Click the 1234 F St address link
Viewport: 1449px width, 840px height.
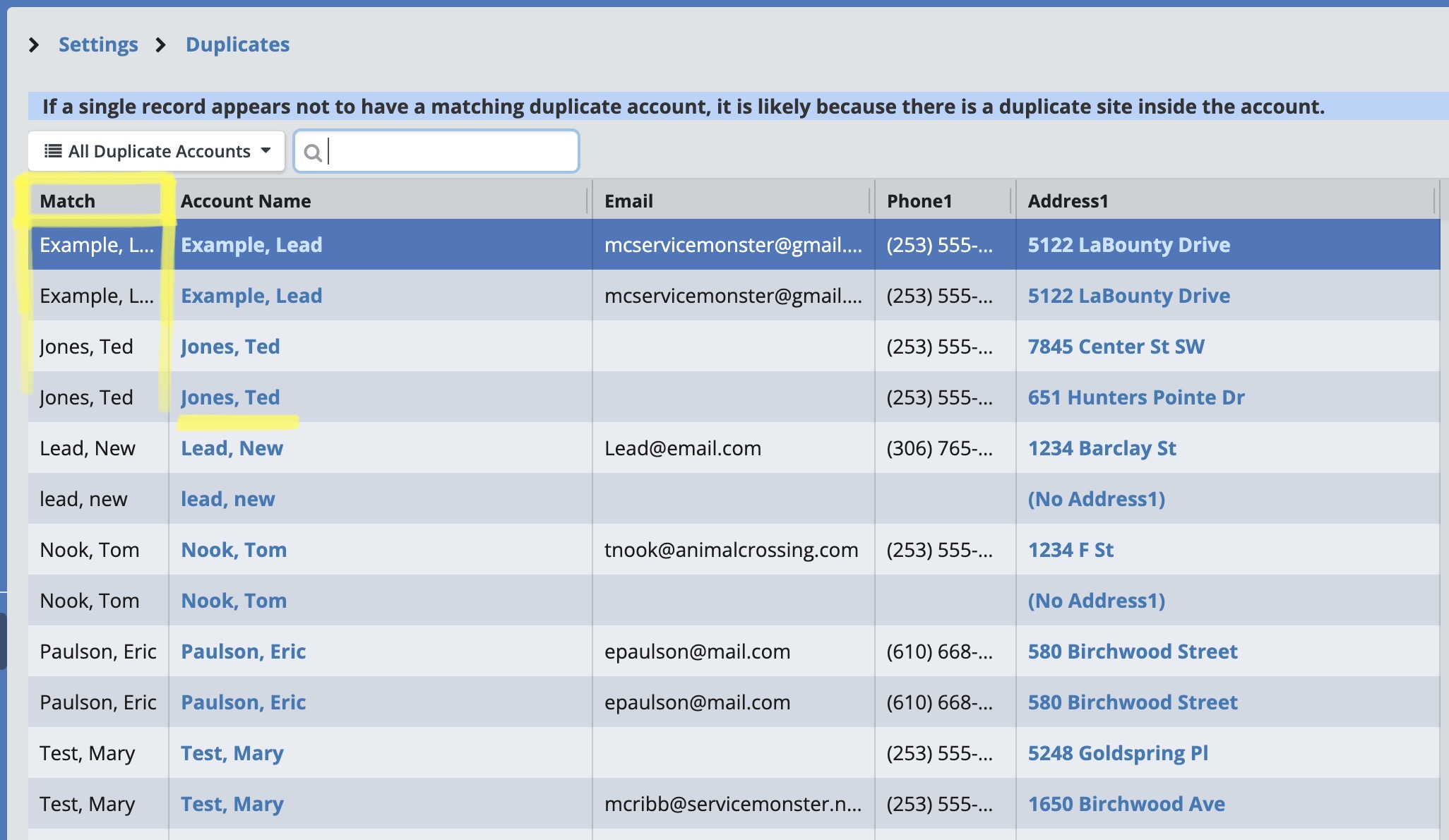1071,550
